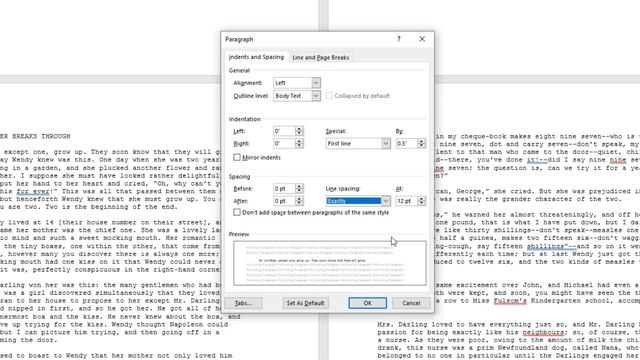Switch to Line and Page Breaks tab
Image resolution: width=640 pixels, height=360 pixels.
320,58
